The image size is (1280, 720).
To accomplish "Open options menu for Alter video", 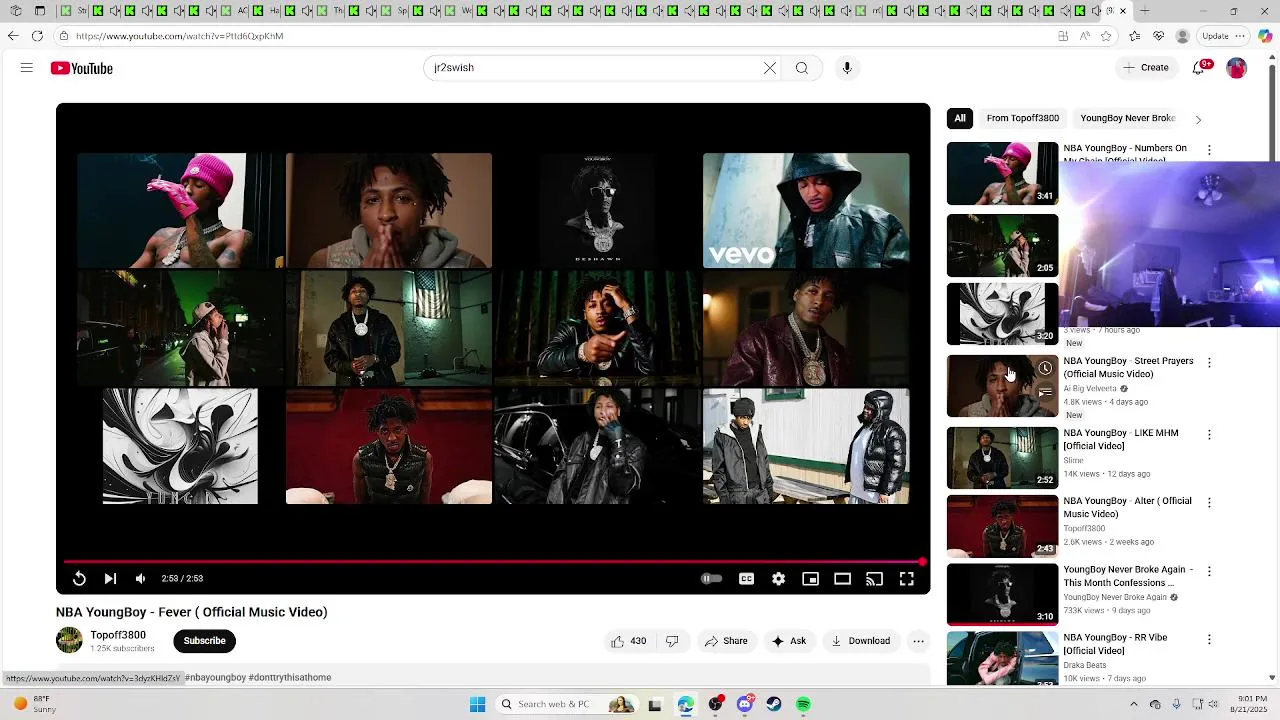I will tap(1209, 503).
